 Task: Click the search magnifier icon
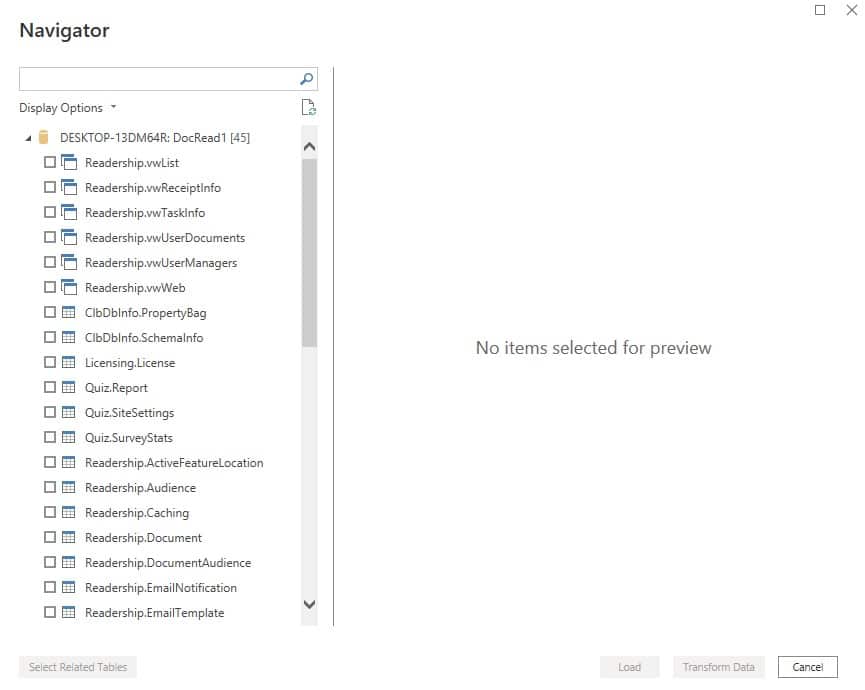(306, 78)
